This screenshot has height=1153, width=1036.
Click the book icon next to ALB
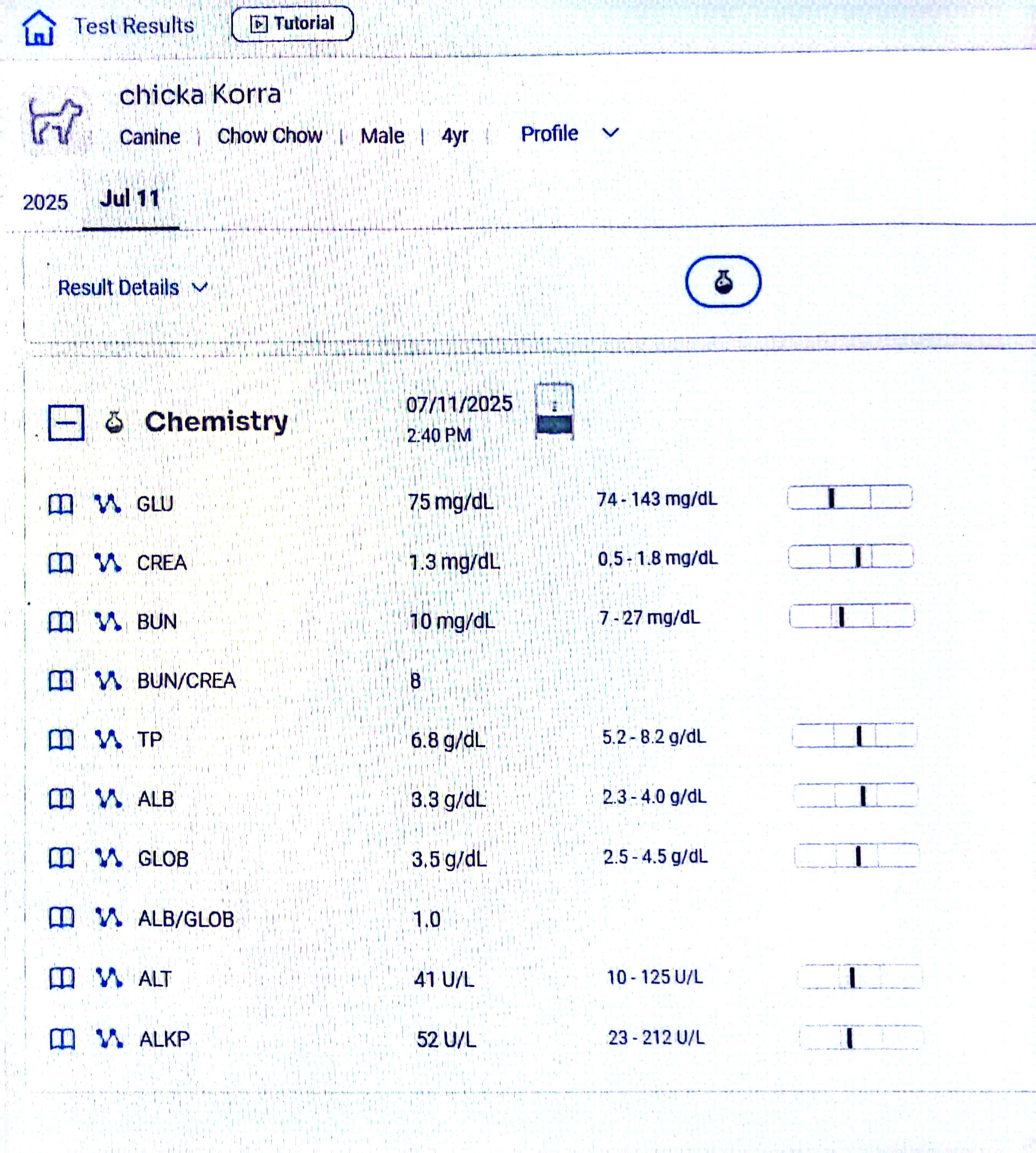[61, 799]
